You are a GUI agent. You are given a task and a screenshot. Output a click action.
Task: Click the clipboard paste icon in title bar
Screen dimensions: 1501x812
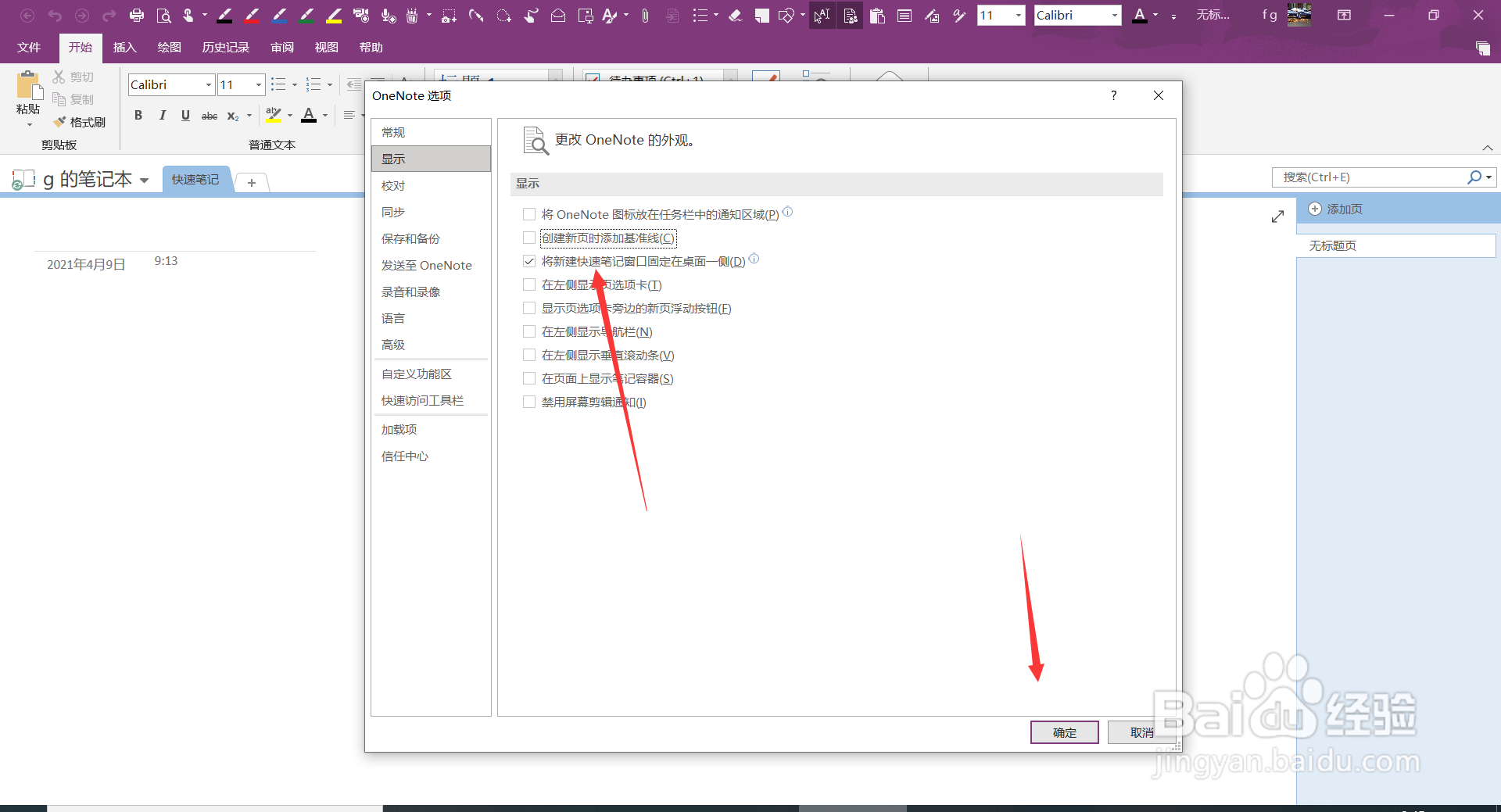click(877, 15)
